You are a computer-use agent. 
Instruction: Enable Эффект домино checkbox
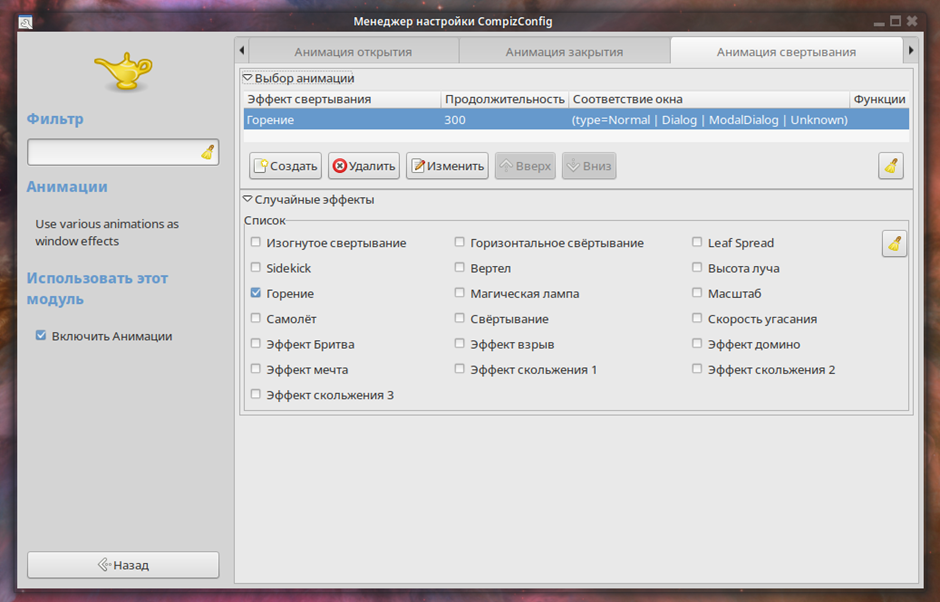697,344
